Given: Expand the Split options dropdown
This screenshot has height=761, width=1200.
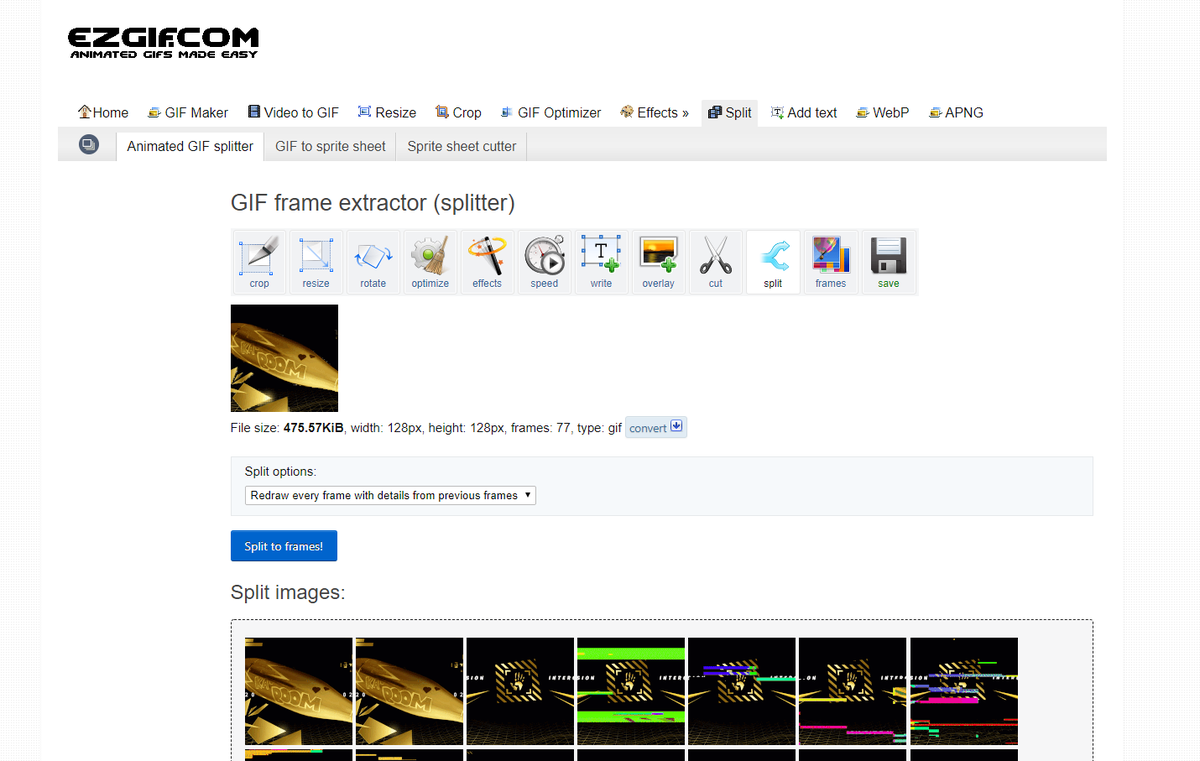Looking at the screenshot, I should 390,495.
